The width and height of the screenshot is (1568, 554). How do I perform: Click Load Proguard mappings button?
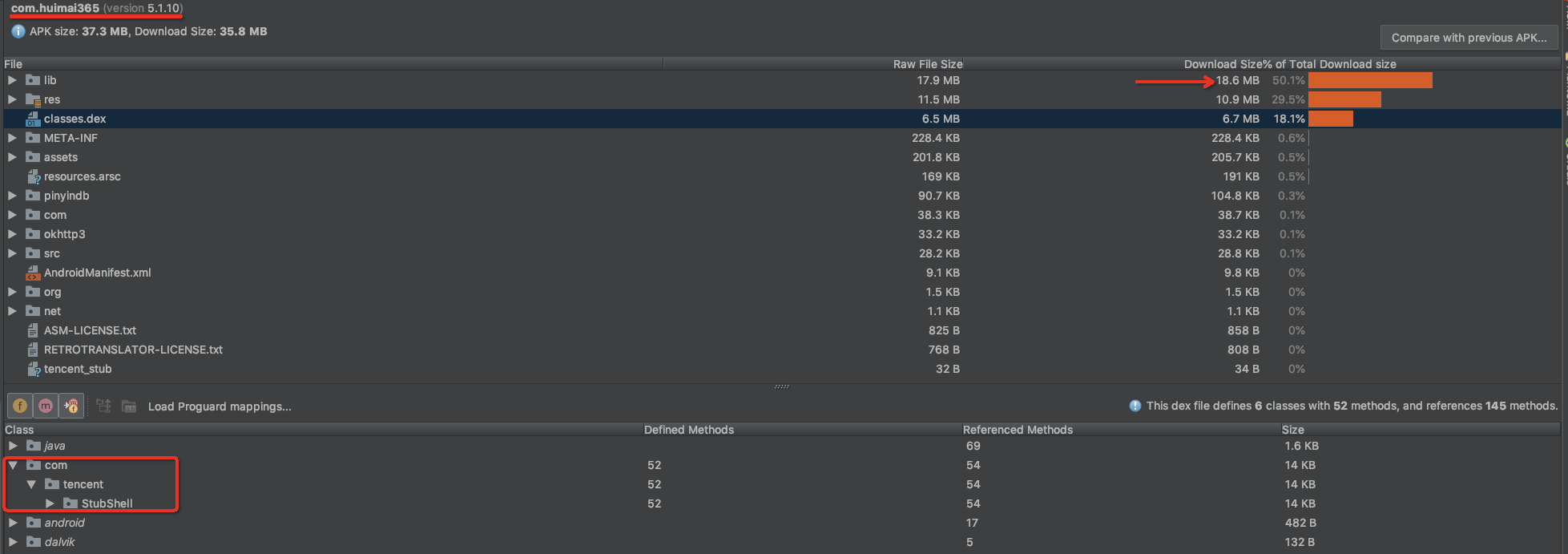220,406
